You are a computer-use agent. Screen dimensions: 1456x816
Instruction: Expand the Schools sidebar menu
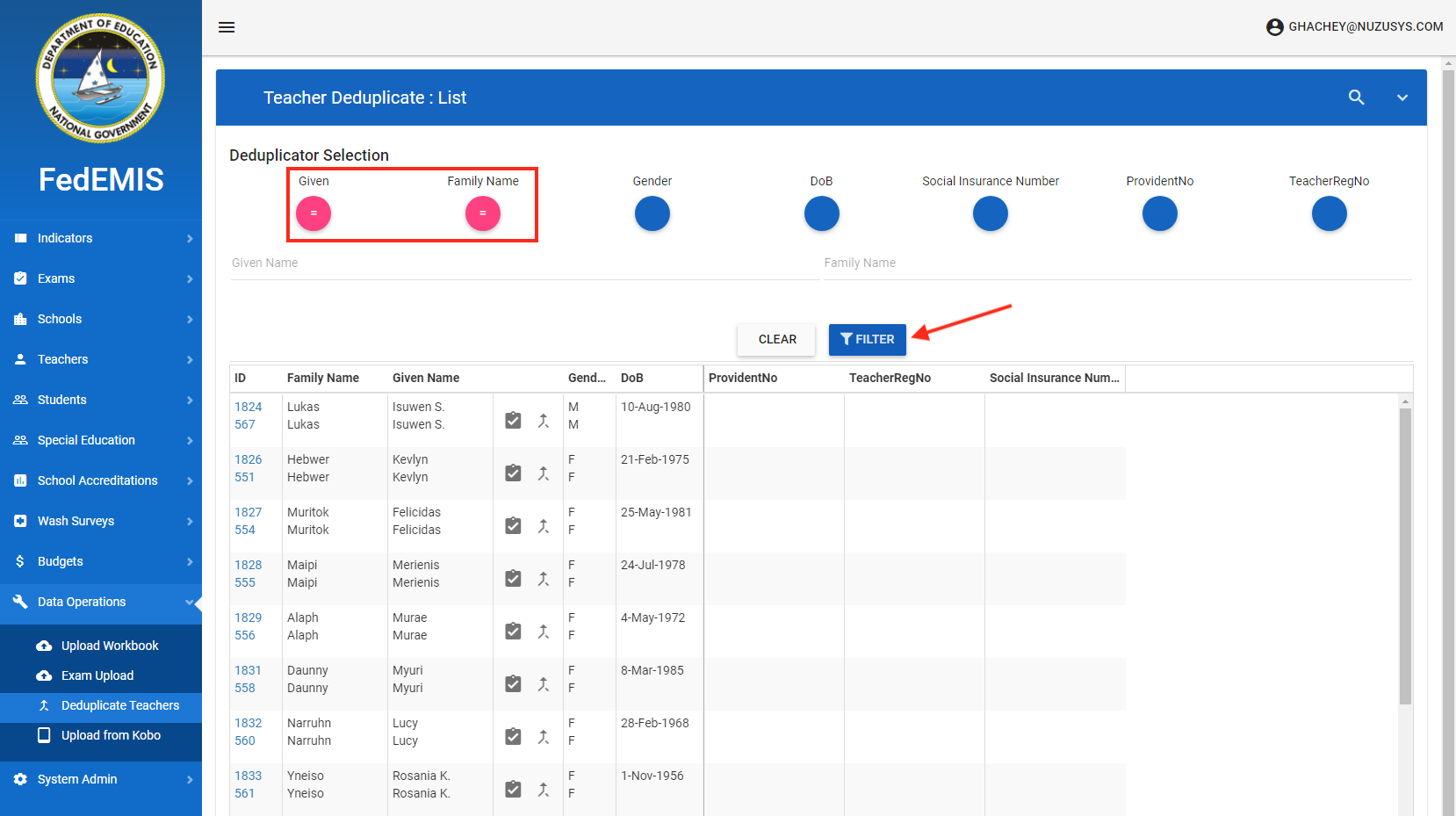[101, 319]
